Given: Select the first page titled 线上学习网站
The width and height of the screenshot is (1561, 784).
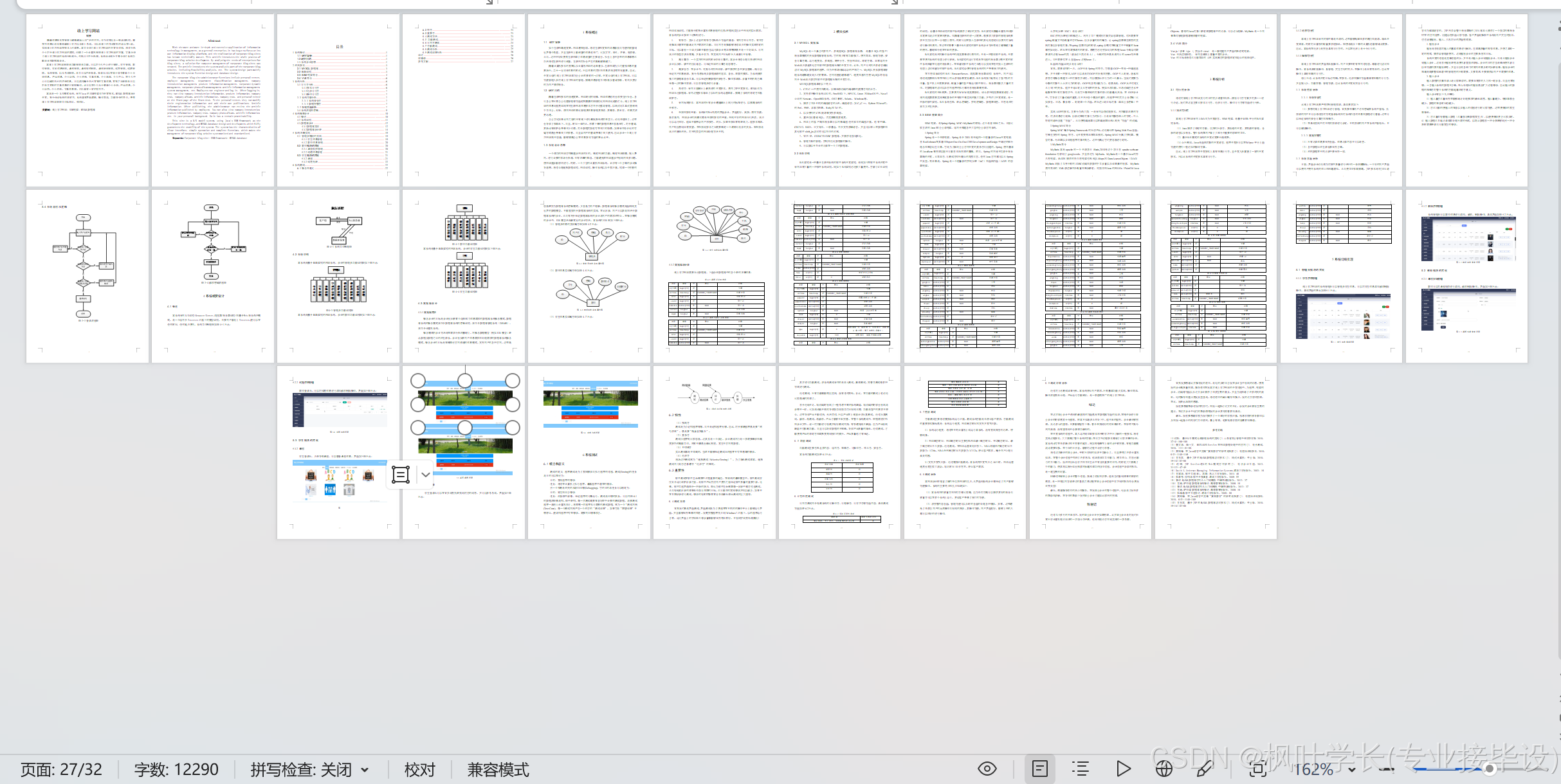Looking at the screenshot, I should tap(87, 100).
